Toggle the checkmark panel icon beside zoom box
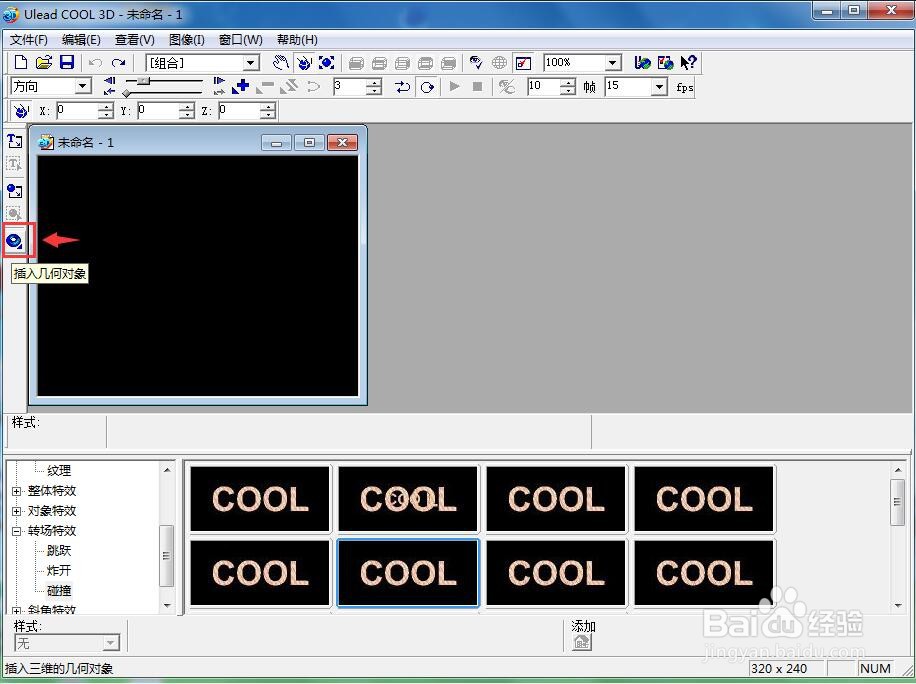 click(x=523, y=63)
